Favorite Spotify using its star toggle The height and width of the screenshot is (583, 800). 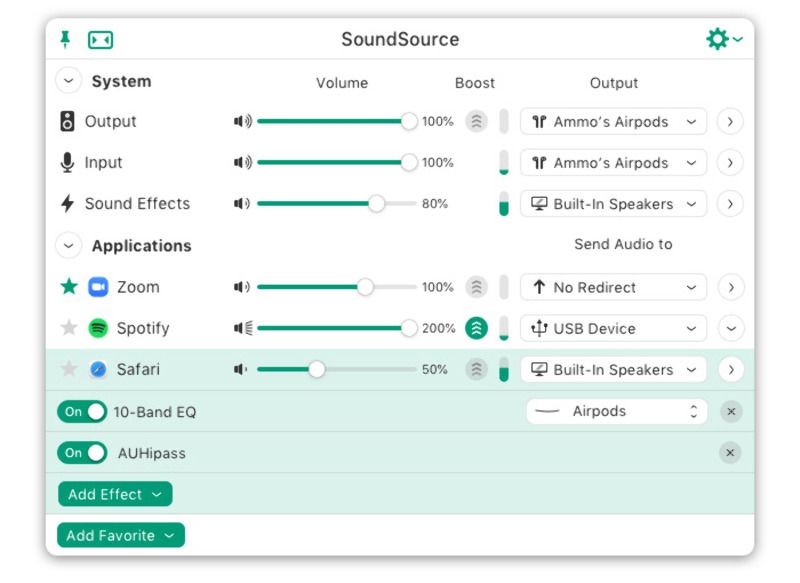pyautogui.click(x=67, y=328)
